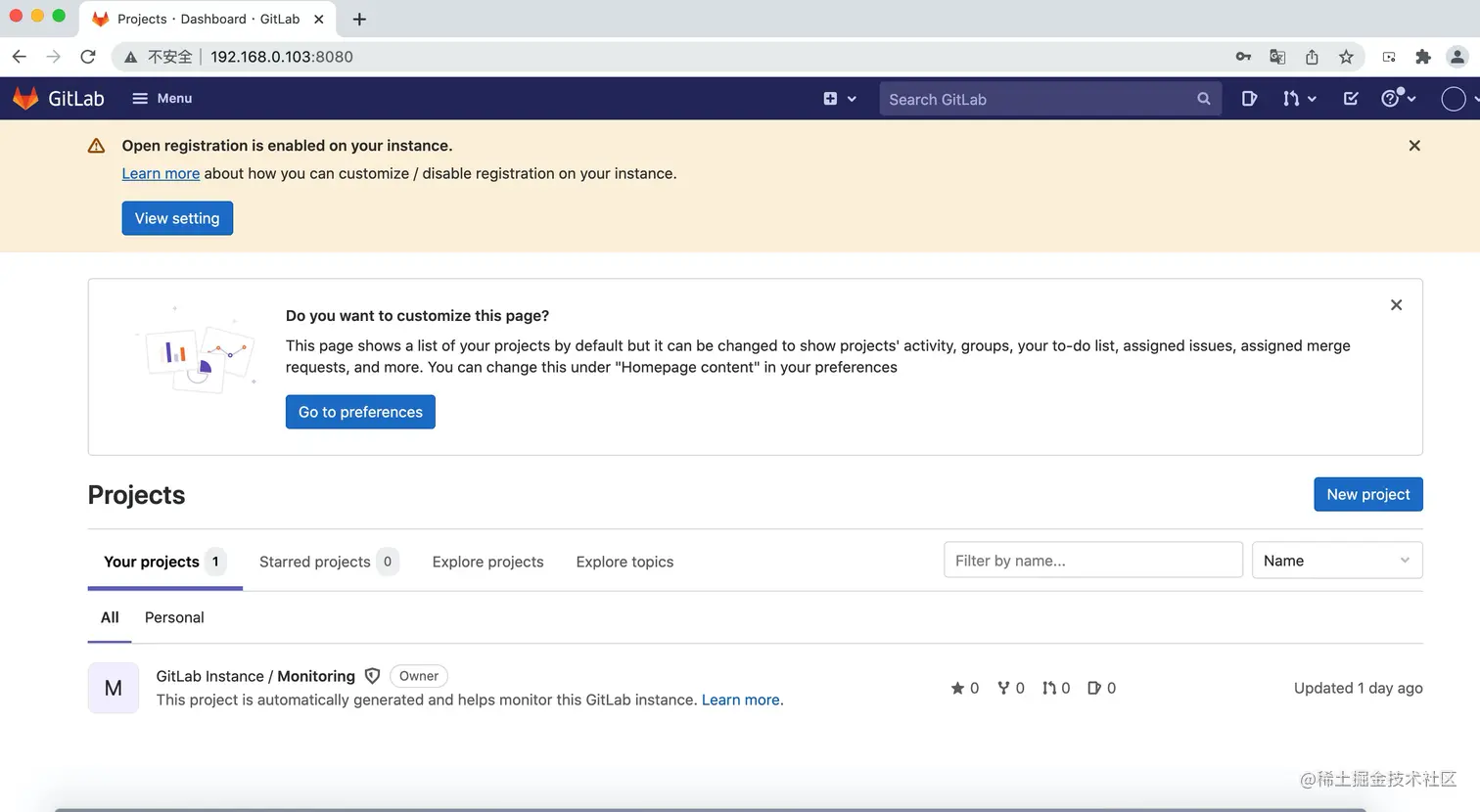
Task: Click the Monitoring project M avatar
Action: pyautogui.click(x=114, y=688)
